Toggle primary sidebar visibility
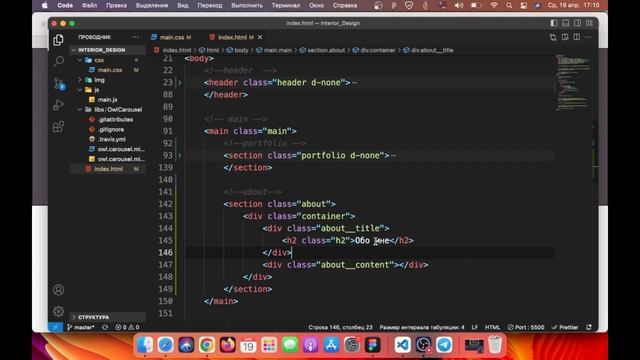Screen dimensions: 640x360 [553, 23]
